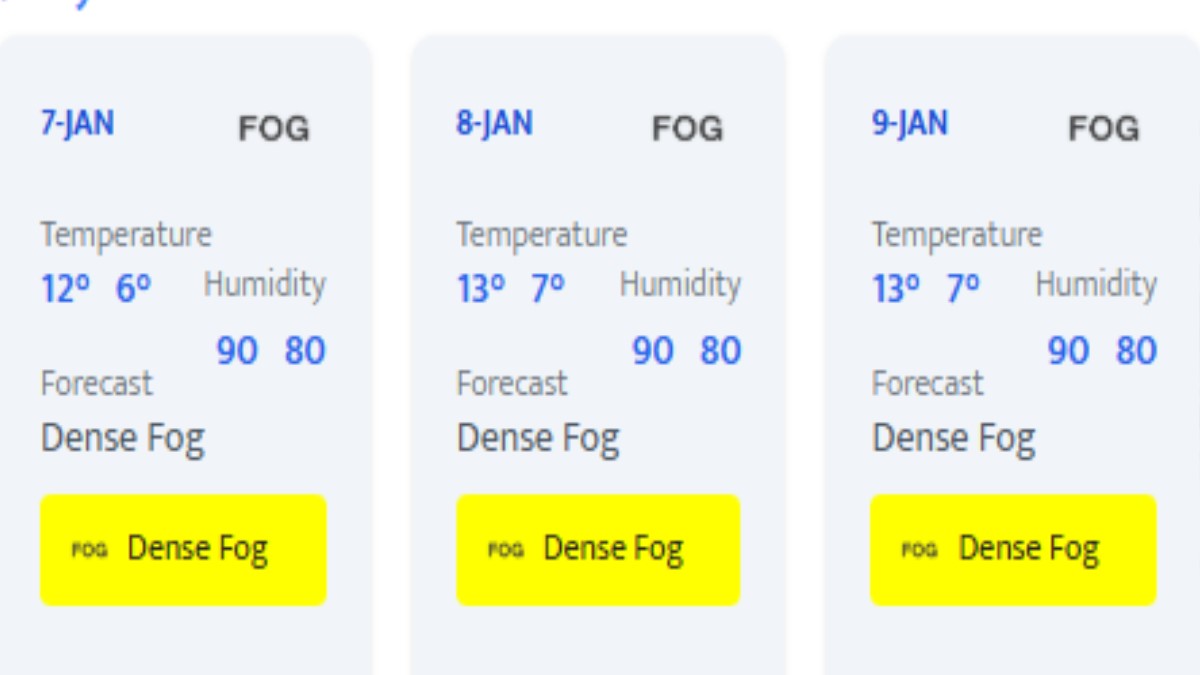This screenshot has width=1200, height=675.
Task: Click the 6° minimum temperature on 7-JAN
Action: 133,289
